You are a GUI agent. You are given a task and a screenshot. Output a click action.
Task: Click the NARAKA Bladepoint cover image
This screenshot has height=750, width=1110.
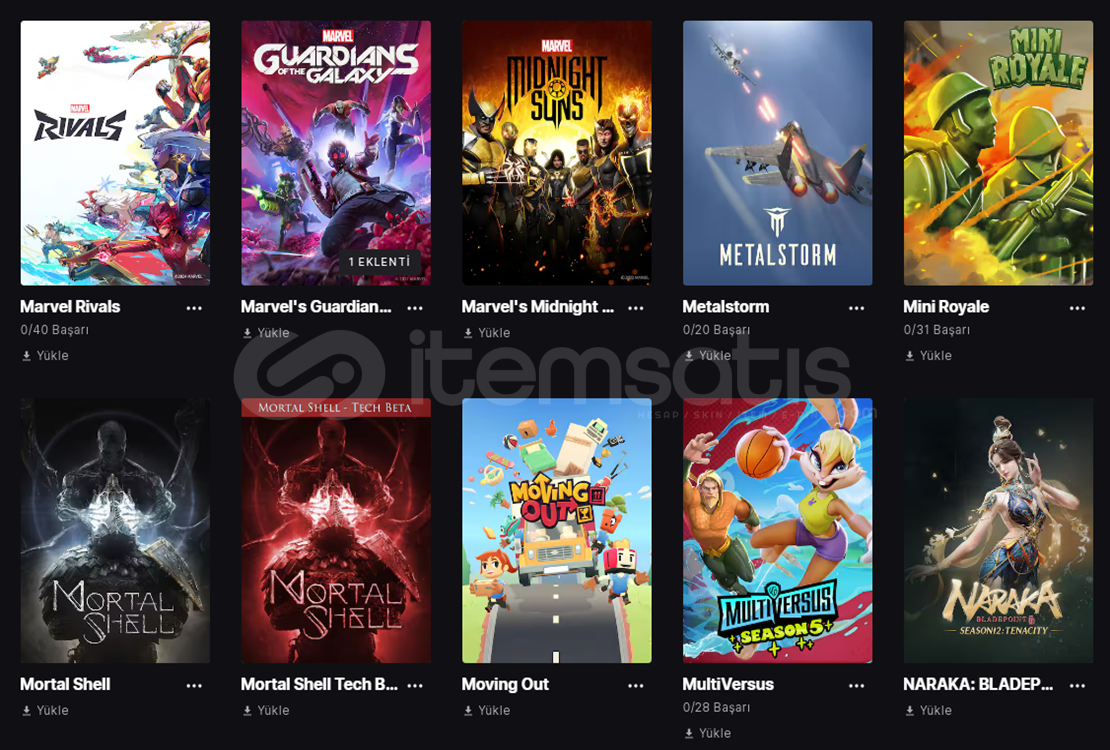998,530
